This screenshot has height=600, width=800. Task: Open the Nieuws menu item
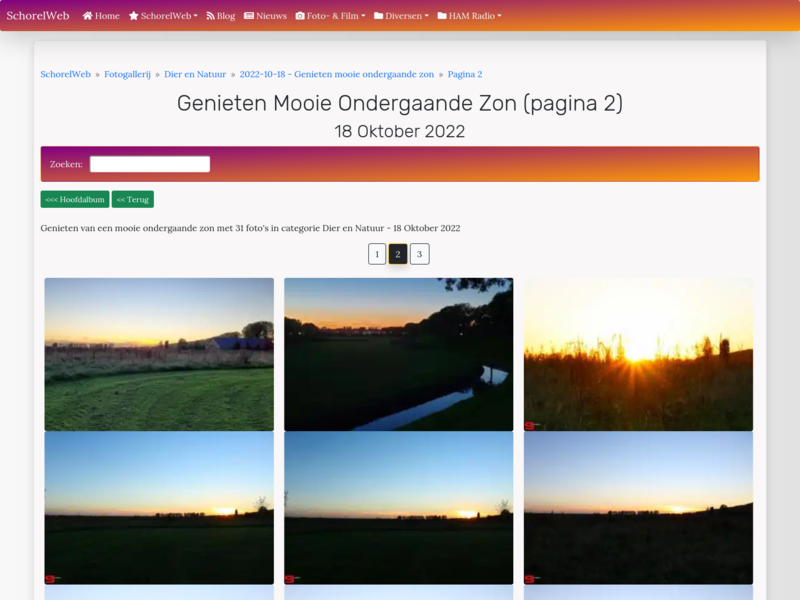[x=265, y=16]
